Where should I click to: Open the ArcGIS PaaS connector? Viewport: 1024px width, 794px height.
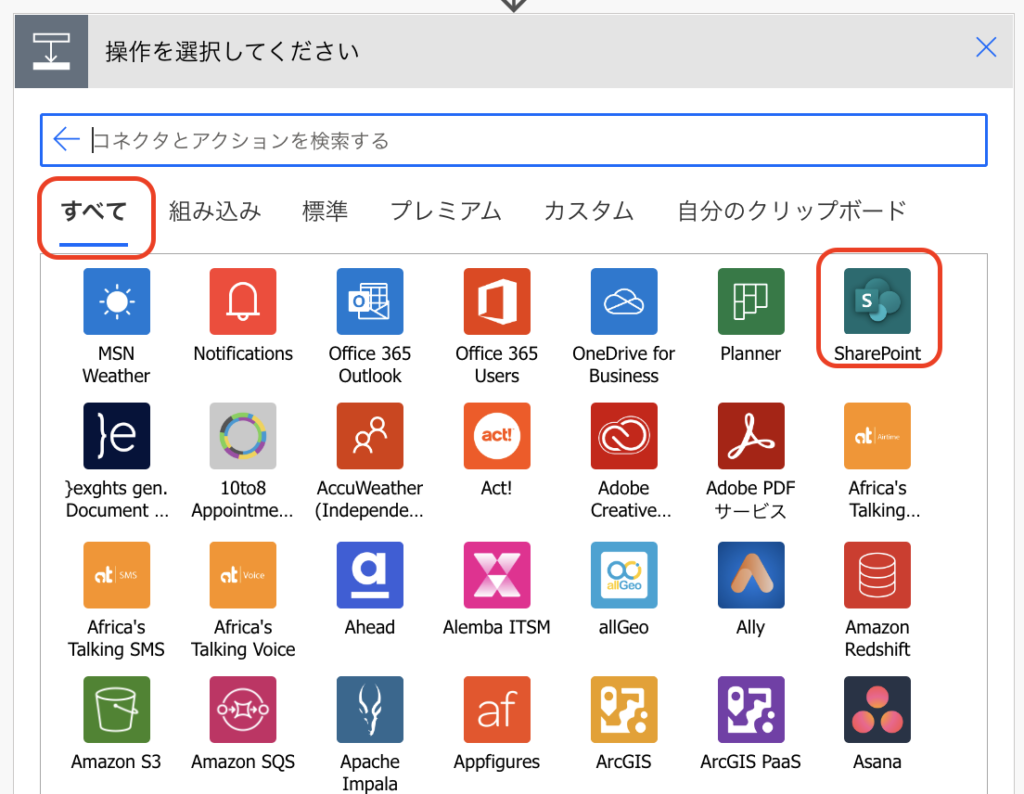[751, 709]
